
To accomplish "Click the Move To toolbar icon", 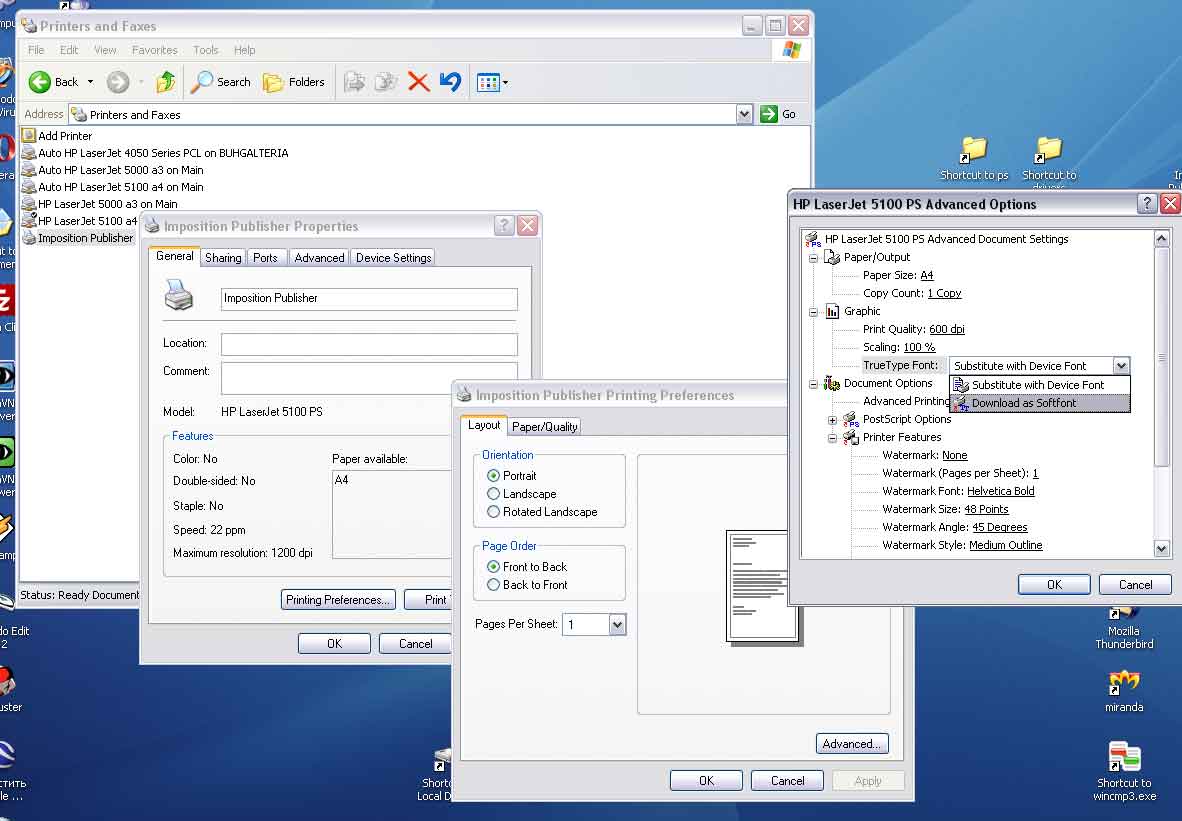I will [x=354, y=81].
